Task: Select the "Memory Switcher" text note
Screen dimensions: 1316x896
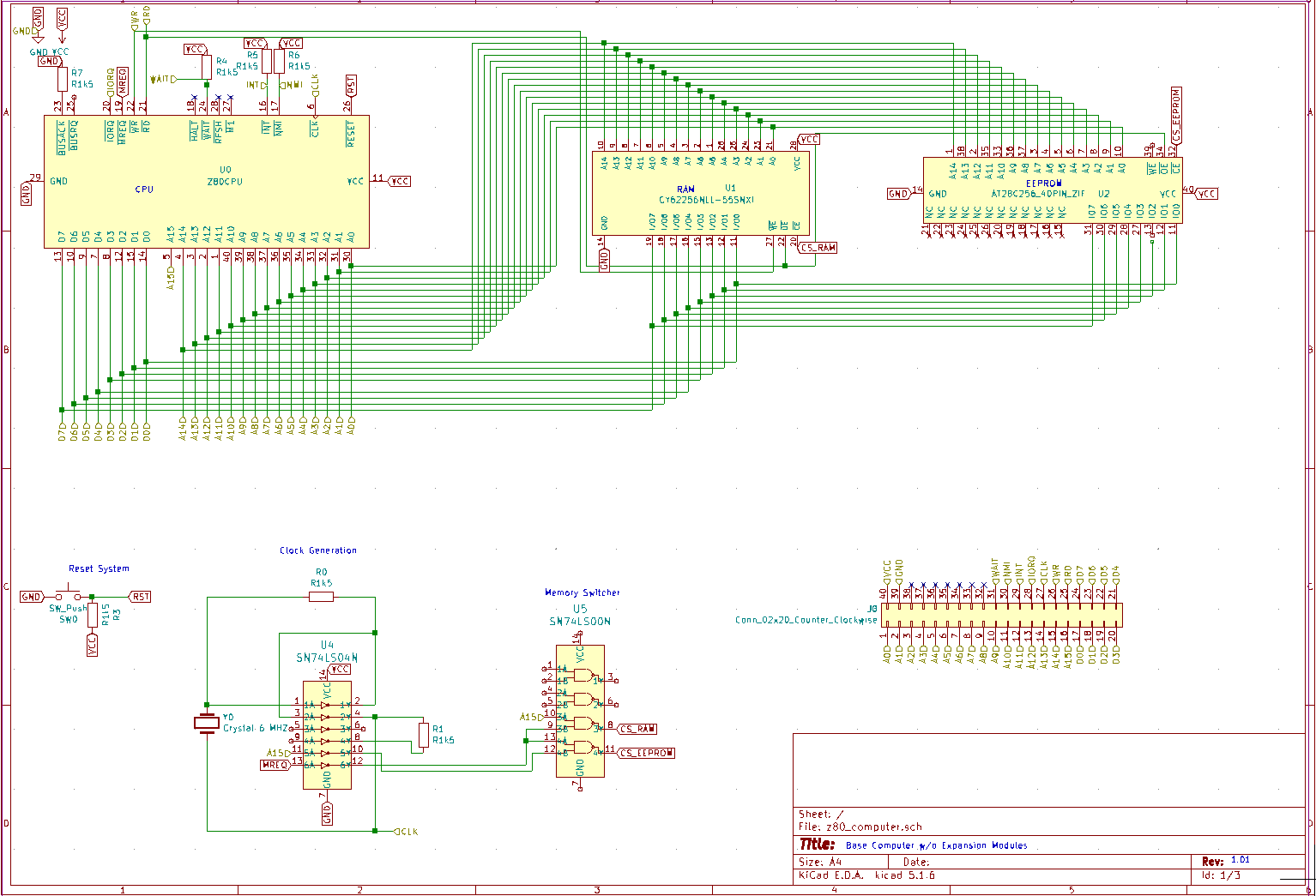Action: click(582, 592)
